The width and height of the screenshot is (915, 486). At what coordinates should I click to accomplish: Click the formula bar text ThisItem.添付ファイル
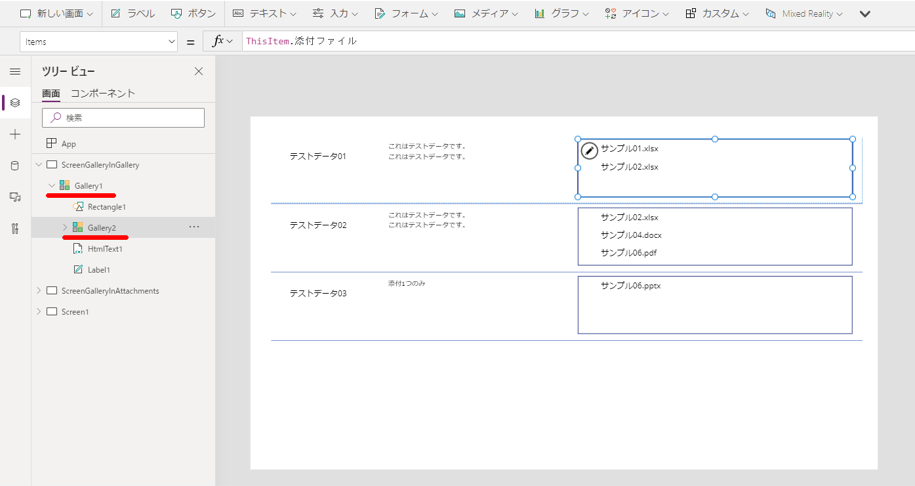pyautogui.click(x=301, y=41)
